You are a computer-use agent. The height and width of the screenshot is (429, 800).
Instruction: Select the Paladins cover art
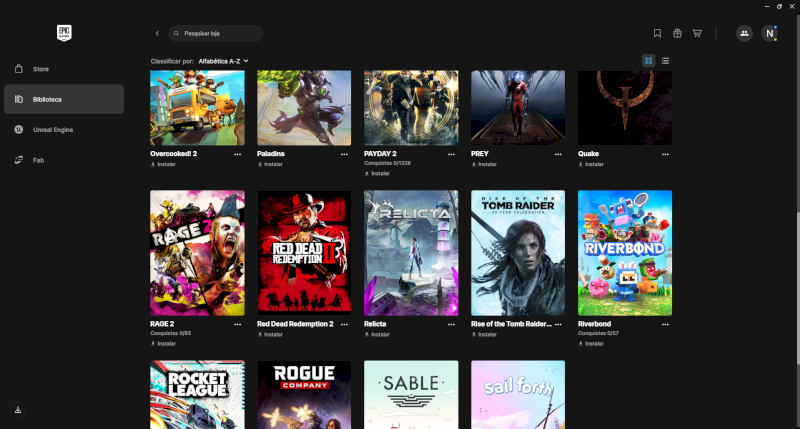[304, 108]
